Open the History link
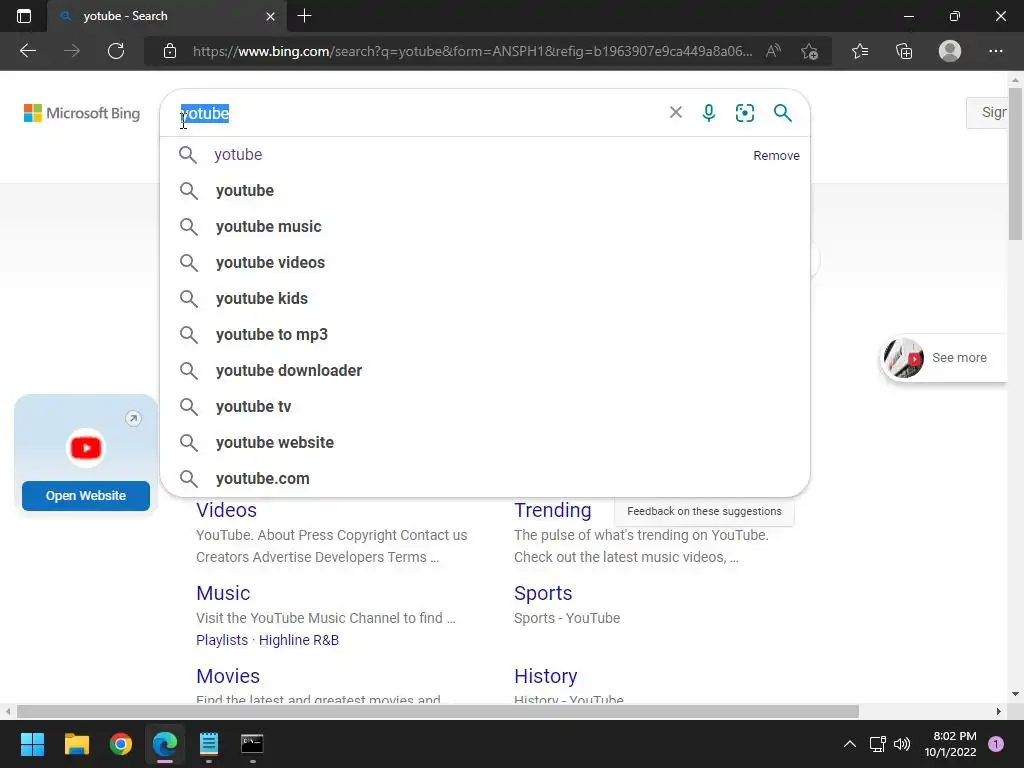 pos(545,676)
